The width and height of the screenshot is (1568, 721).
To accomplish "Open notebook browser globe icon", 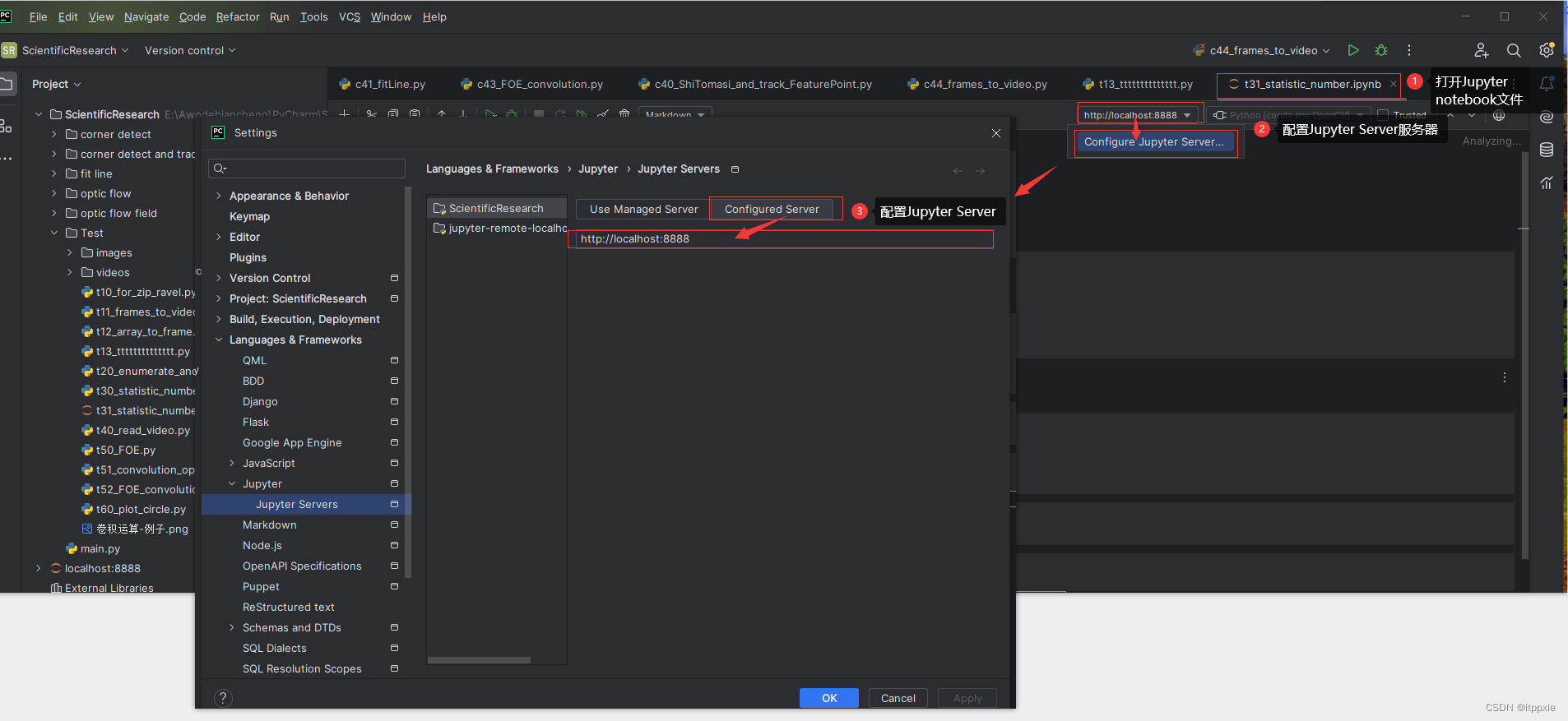I will [x=1499, y=115].
